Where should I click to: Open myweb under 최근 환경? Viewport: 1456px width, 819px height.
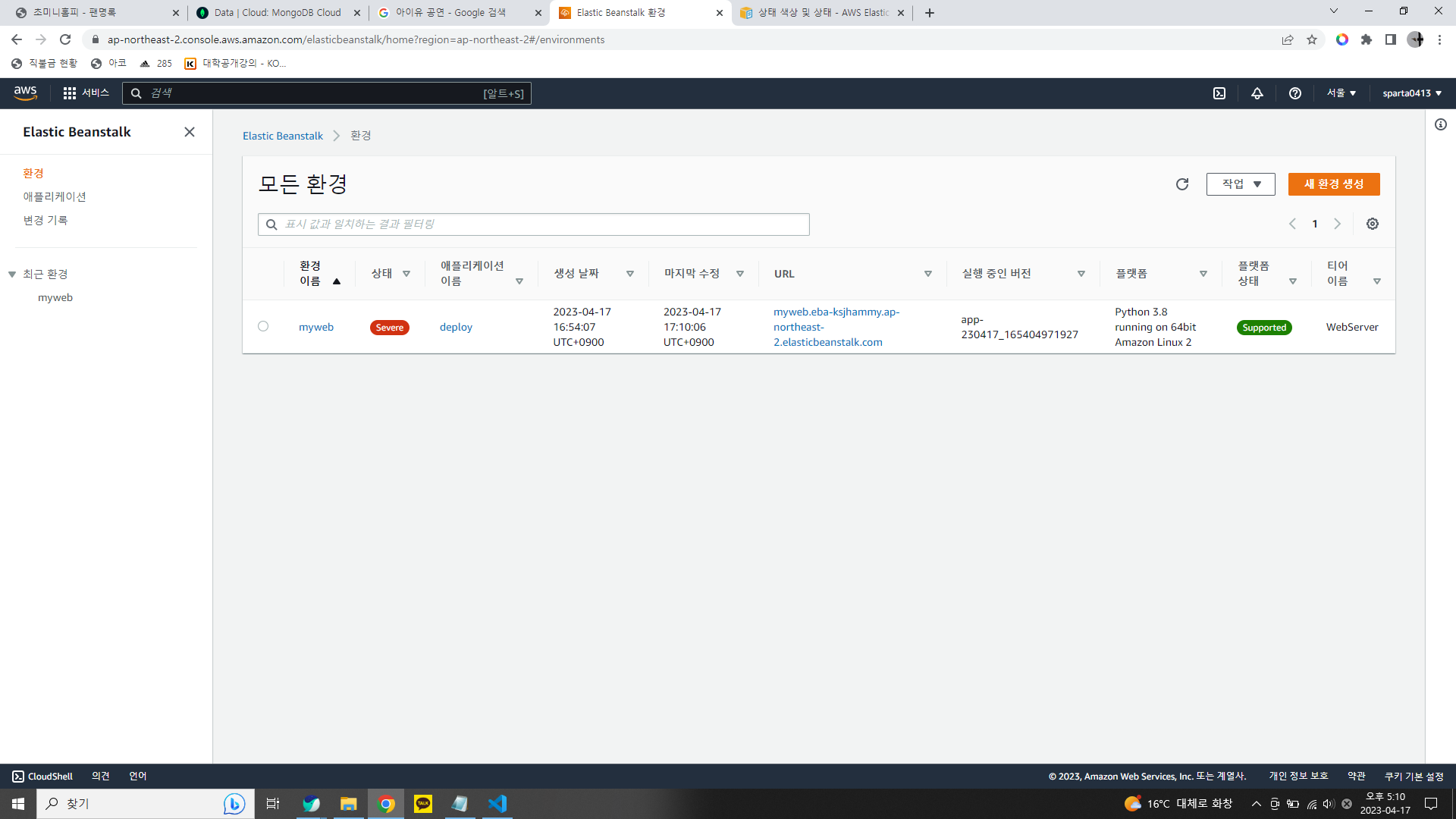pyautogui.click(x=55, y=298)
